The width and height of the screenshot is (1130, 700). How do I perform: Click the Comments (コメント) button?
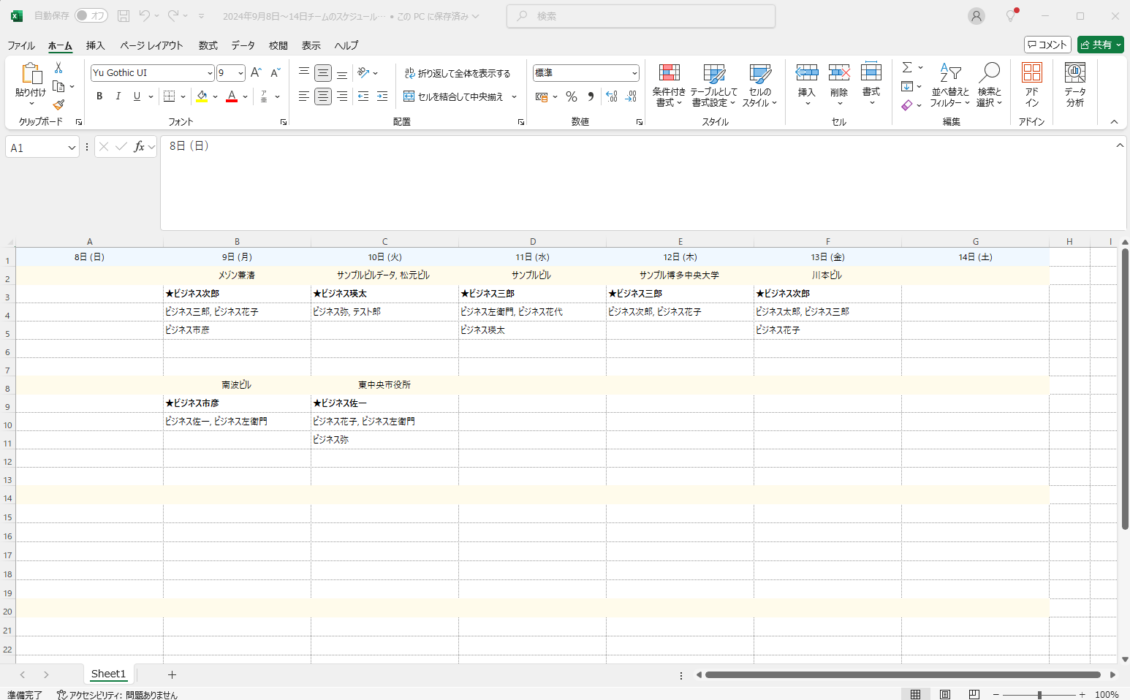[x=1047, y=45]
